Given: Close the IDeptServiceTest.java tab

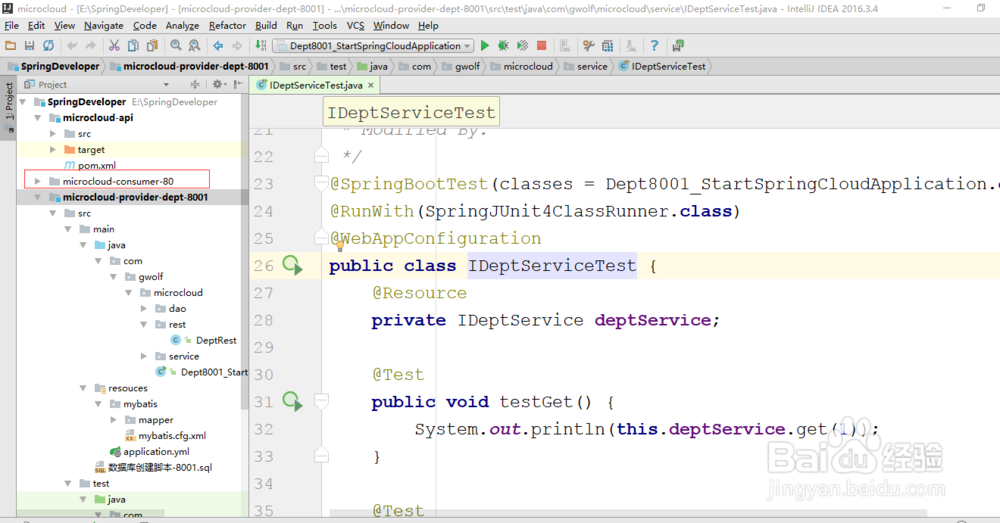Looking at the screenshot, I should point(371,85).
